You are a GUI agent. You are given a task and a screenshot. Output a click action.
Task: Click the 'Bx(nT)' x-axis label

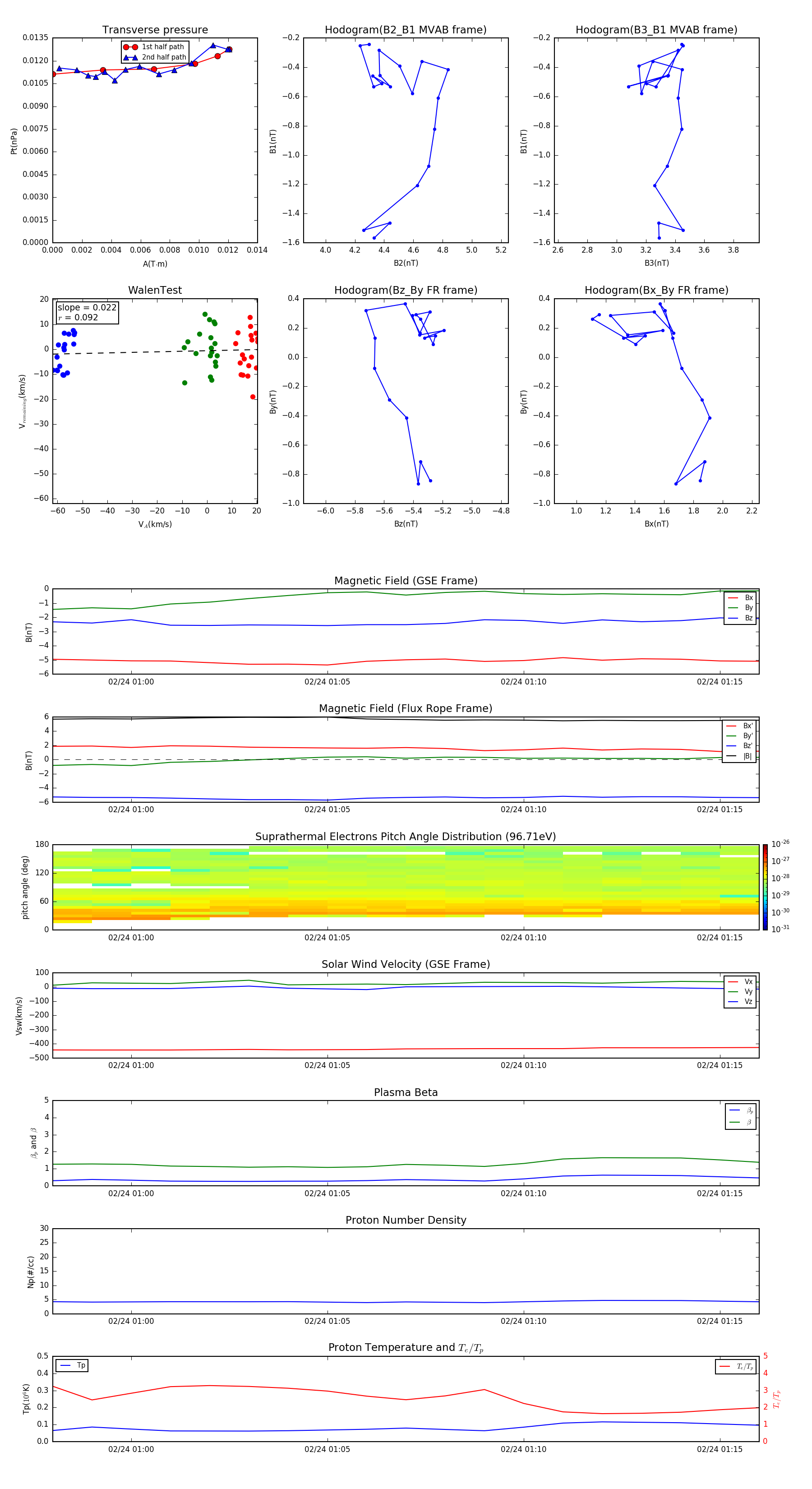(656, 524)
